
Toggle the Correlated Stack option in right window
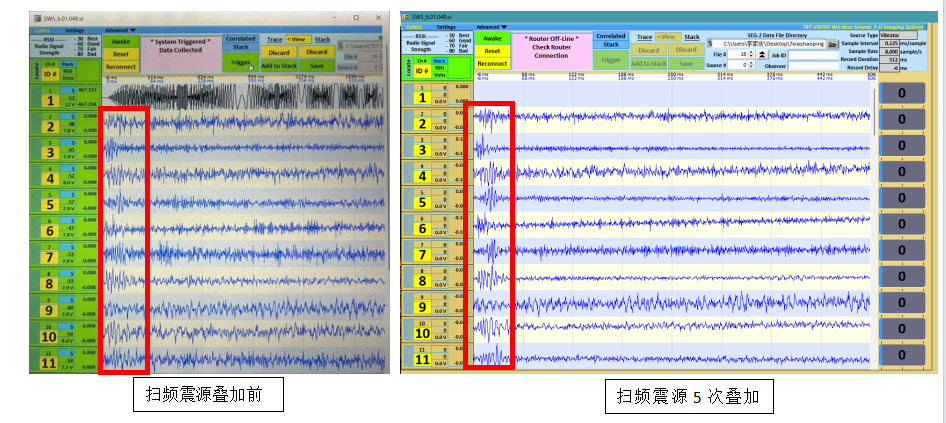tap(611, 39)
